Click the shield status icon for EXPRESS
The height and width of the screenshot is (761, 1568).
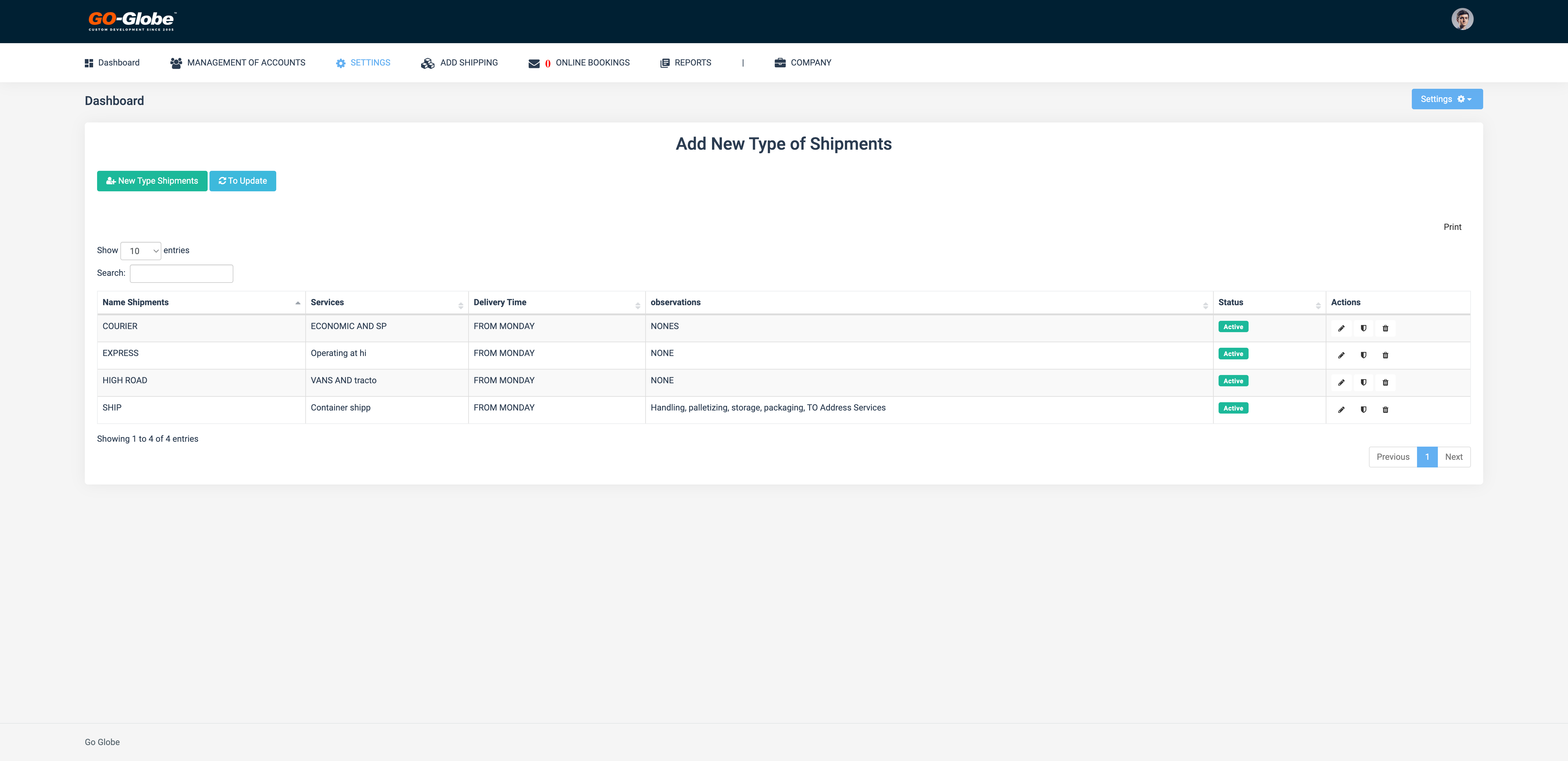click(1363, 355)
